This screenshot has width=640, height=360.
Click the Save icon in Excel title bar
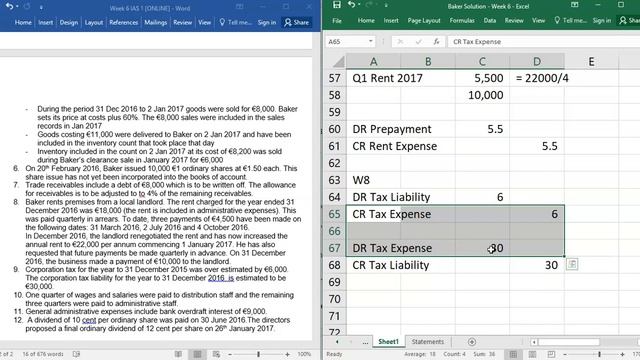pos(337,5)
